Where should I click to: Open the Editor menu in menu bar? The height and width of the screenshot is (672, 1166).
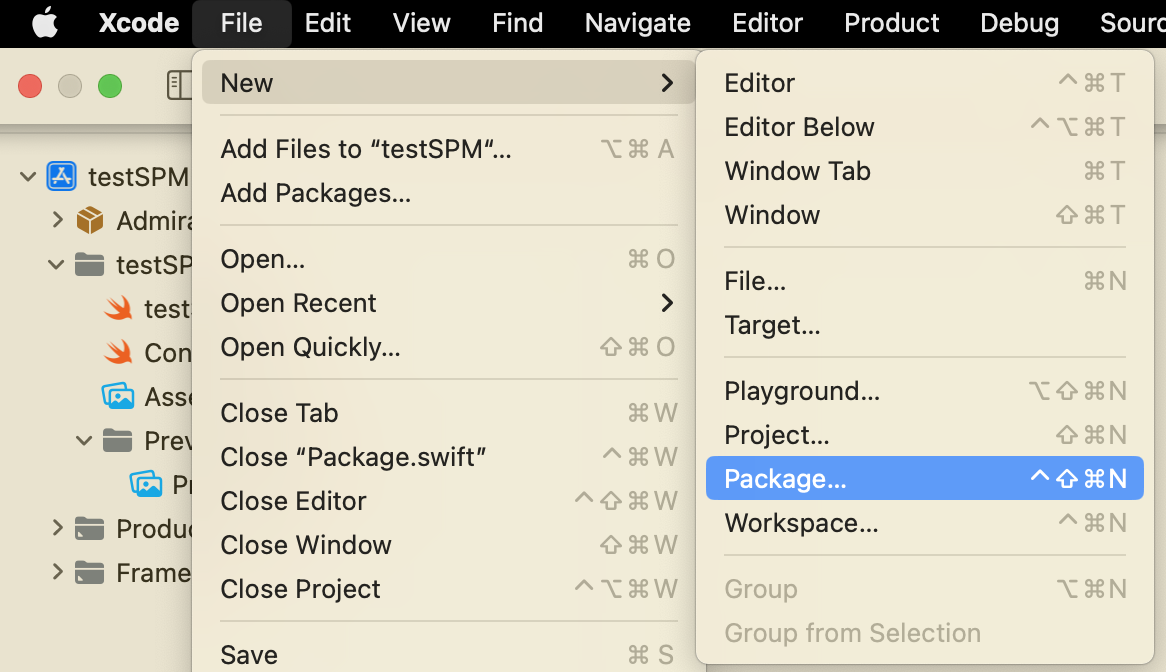(x=767, y=23)
